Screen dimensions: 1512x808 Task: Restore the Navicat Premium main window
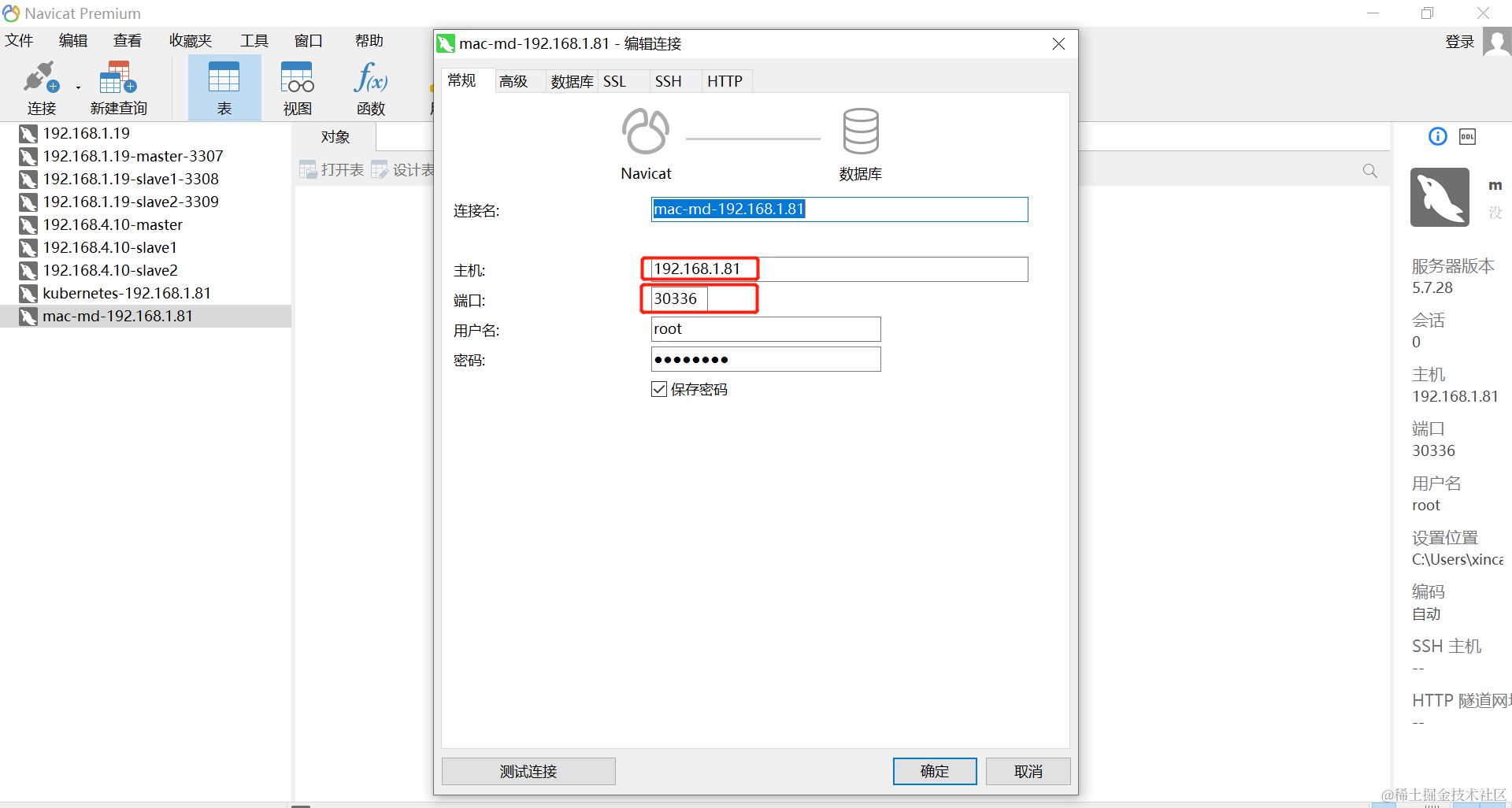pyautogui.click(x=1428, y=13)
